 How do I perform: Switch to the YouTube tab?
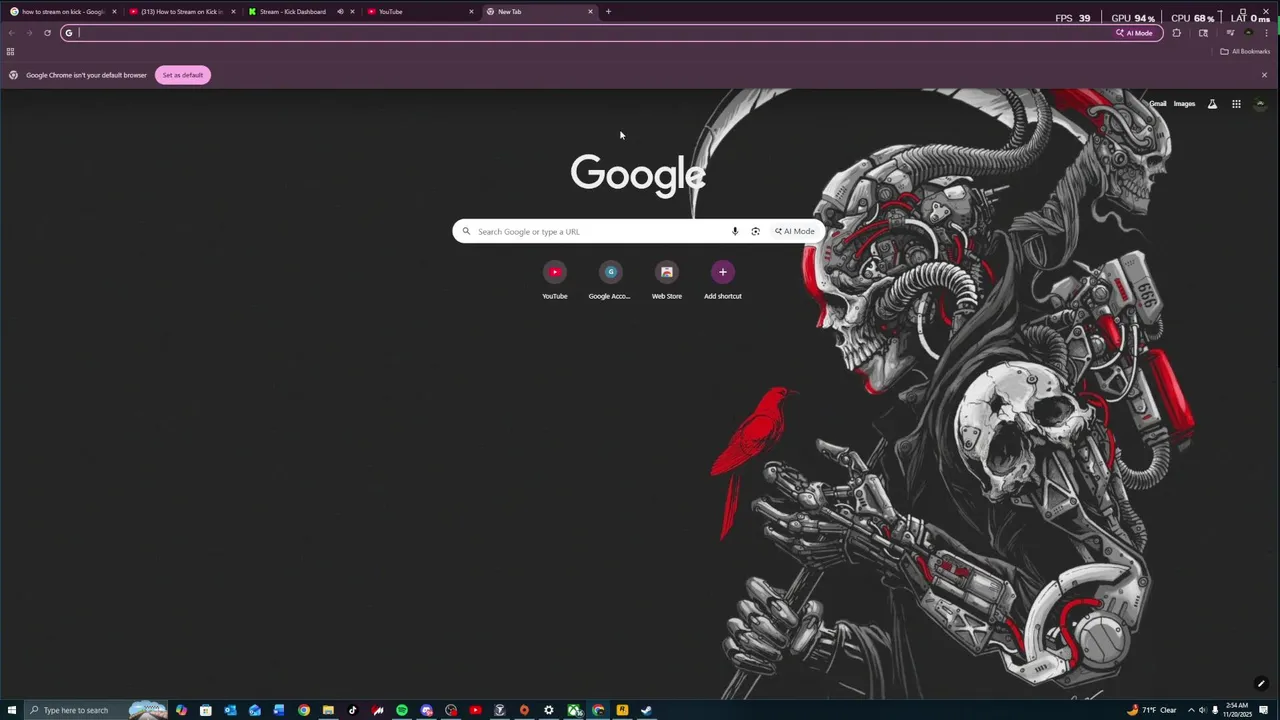(x=418, y=12)
